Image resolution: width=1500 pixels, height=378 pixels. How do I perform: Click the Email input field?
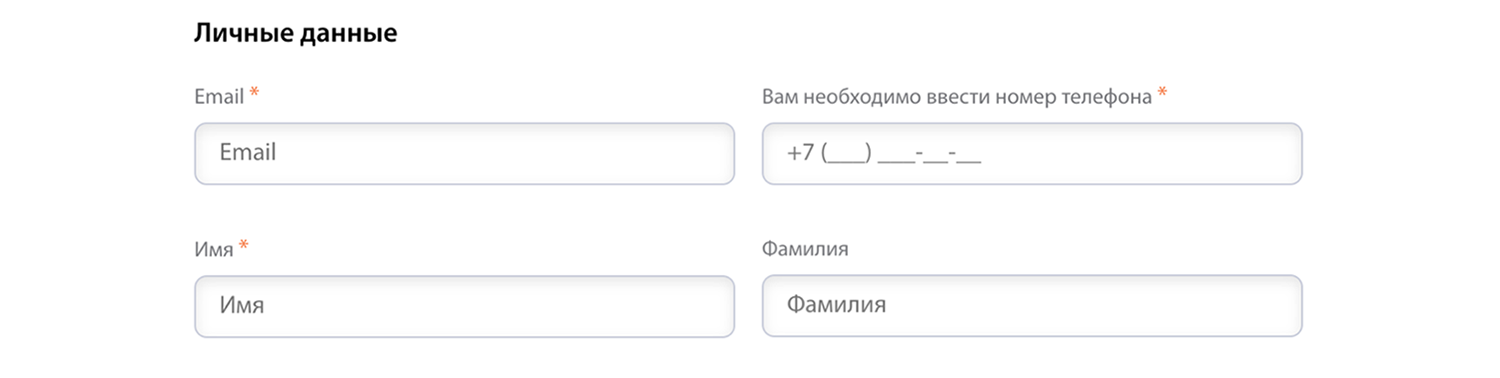(x=464, y=153)
